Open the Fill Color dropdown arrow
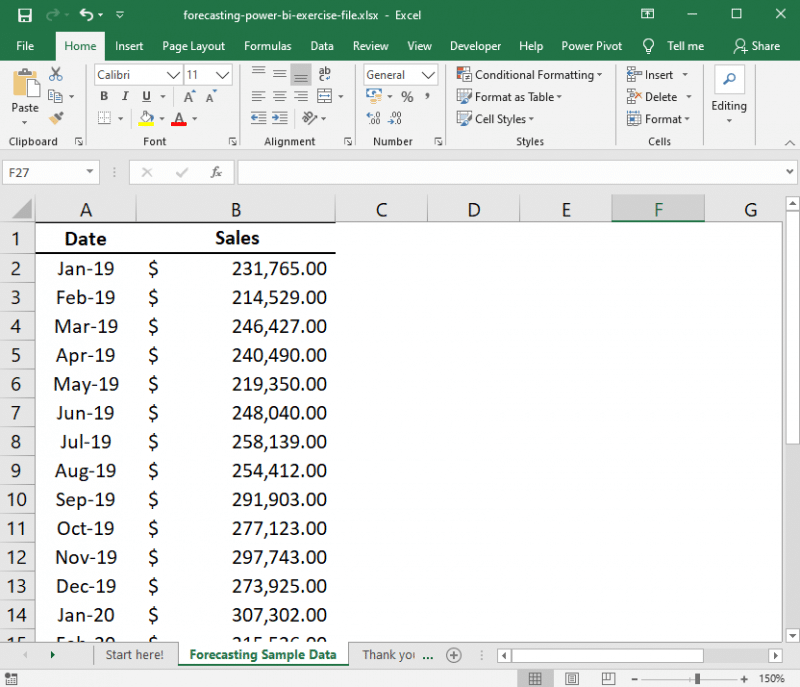The width and height of the screenshot is (800, 687). click(160, 118)
